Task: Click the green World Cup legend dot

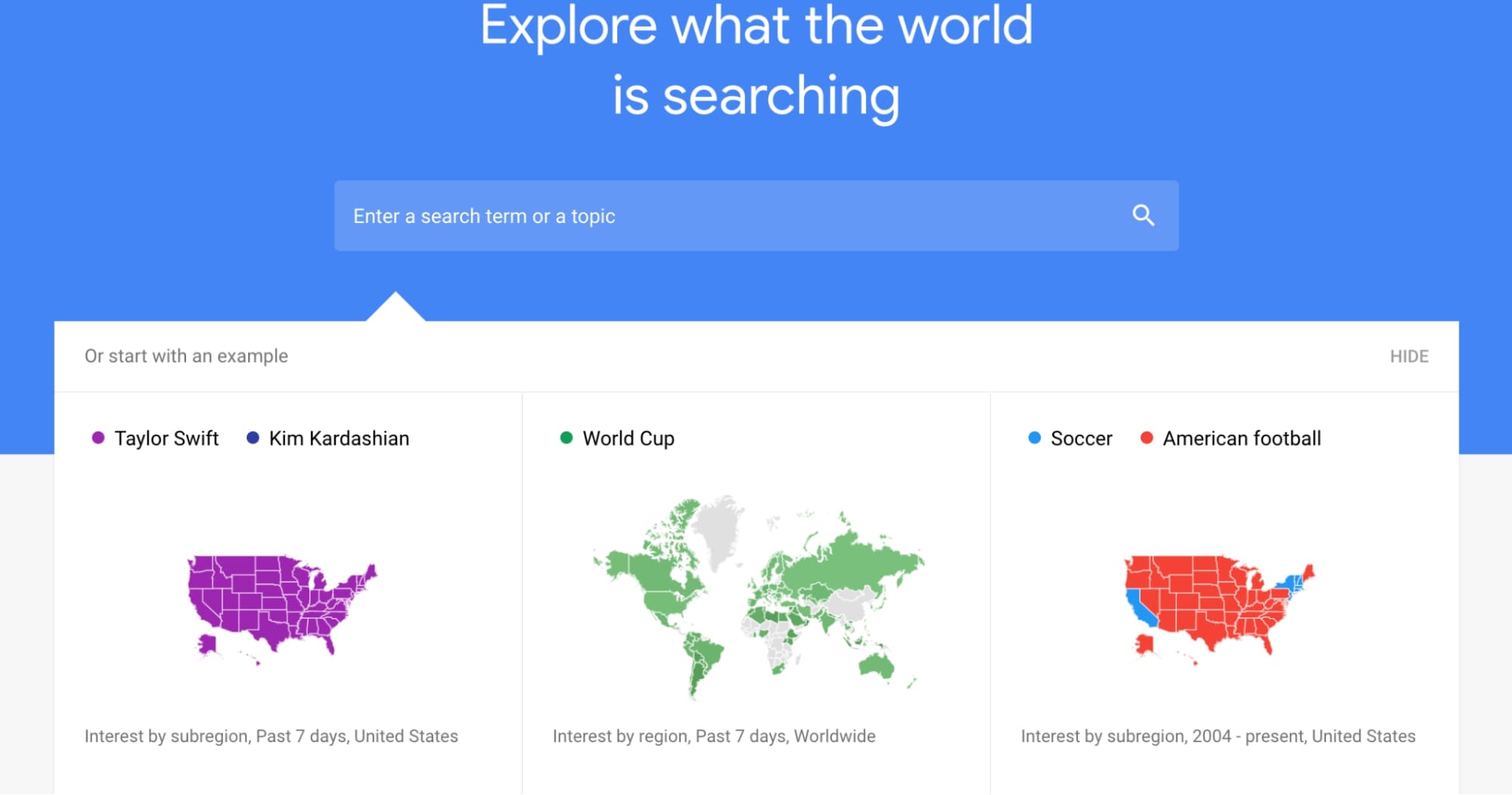Action: [566, 437]
